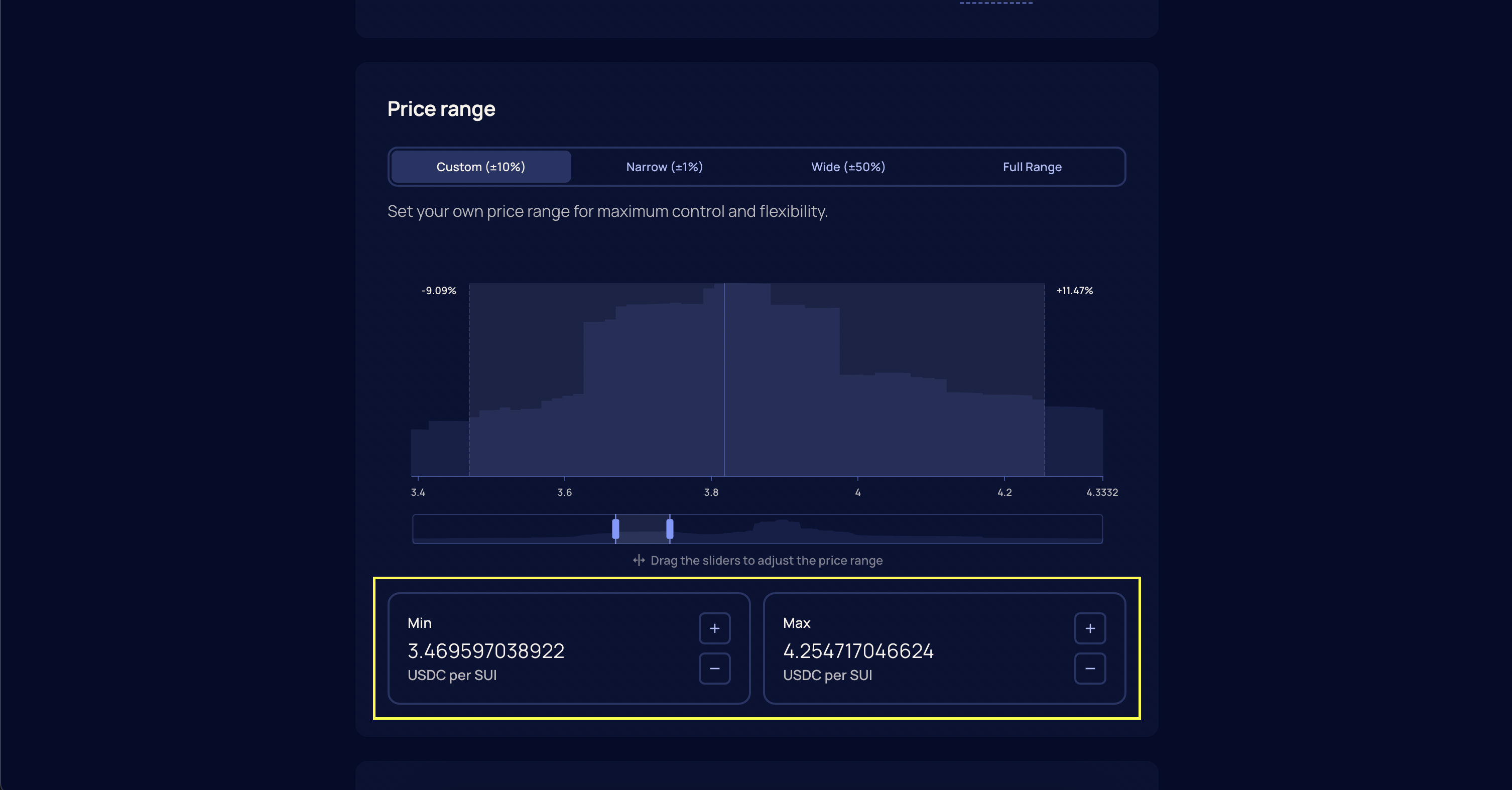Click the 3.8 tick label on price axis
This screenshot has width=1512, height=790.
(x=711, y=492)
